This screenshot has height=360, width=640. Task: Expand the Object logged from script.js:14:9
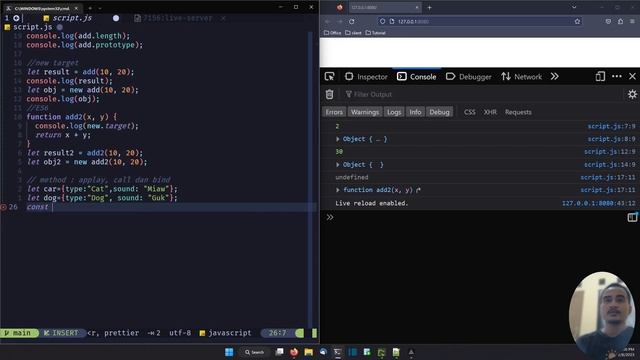point(338,165)
